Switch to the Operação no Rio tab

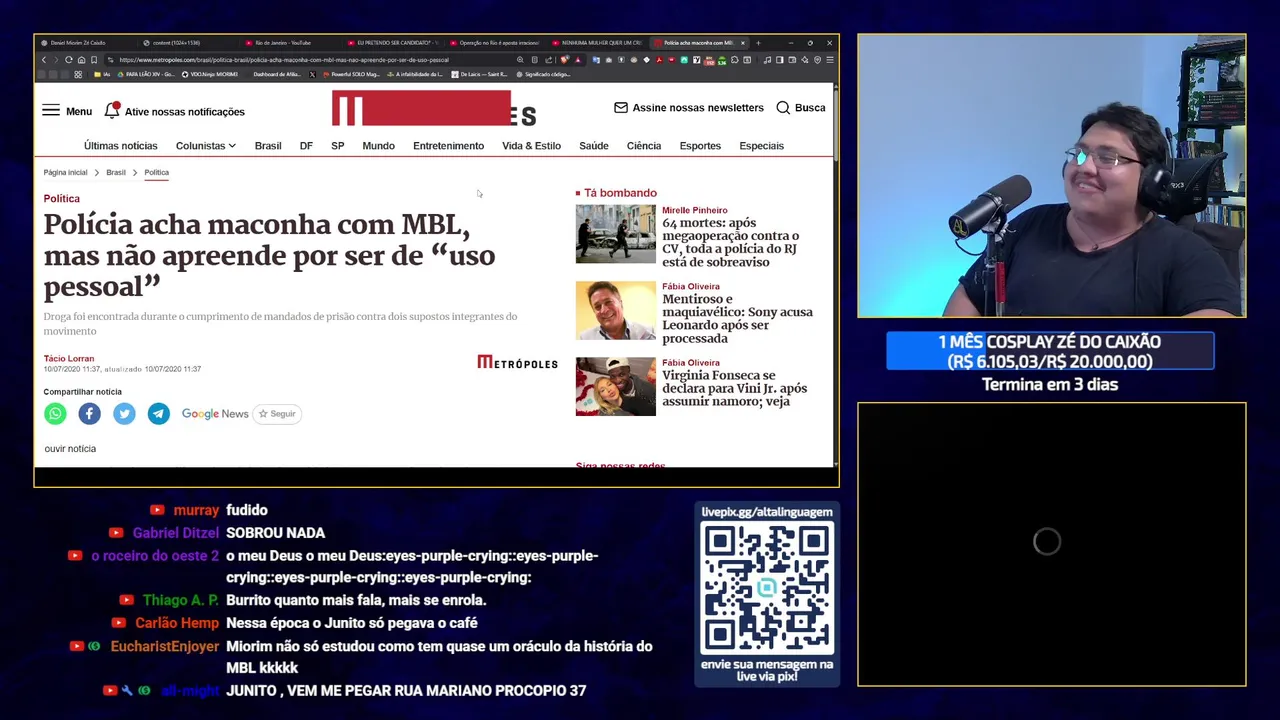pos(494,43)
